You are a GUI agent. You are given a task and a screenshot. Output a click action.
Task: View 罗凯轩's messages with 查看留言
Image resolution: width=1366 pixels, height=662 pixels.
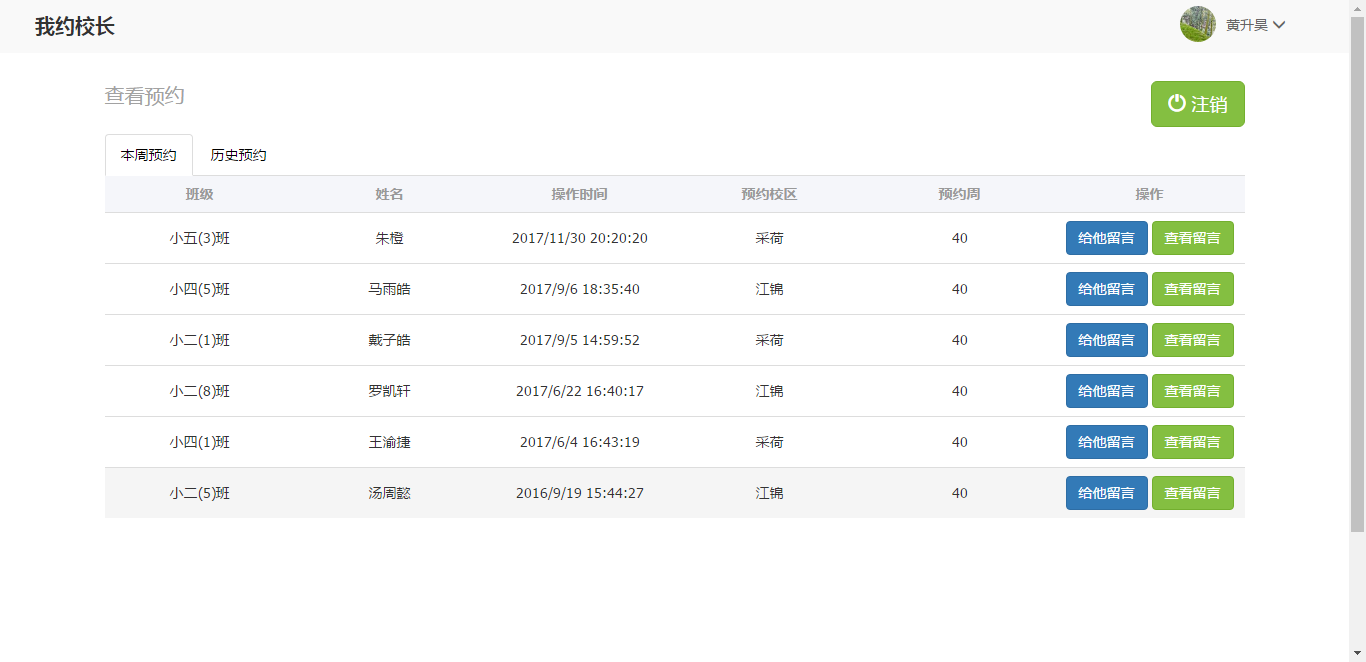tap(1192, 391)
